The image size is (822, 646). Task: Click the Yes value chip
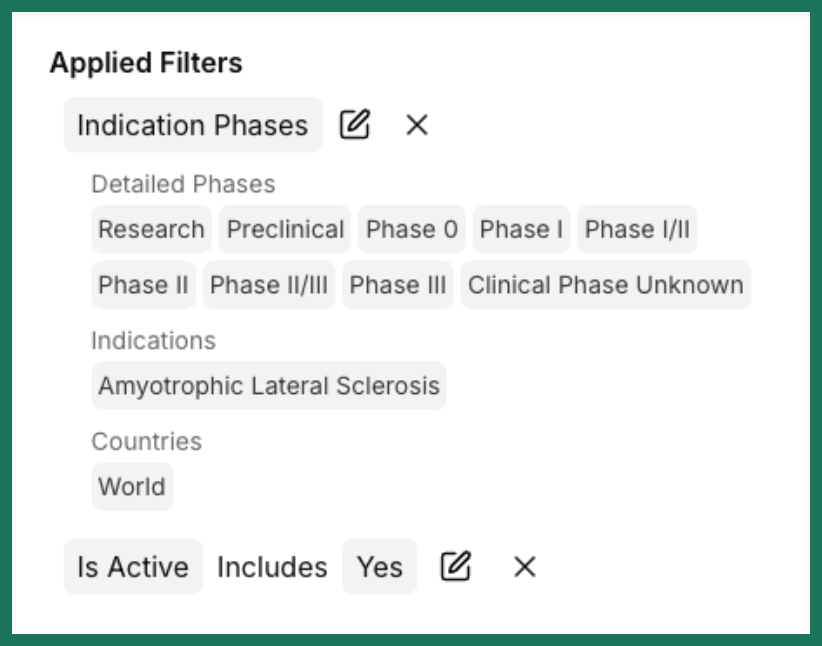(x=380, y=566)
